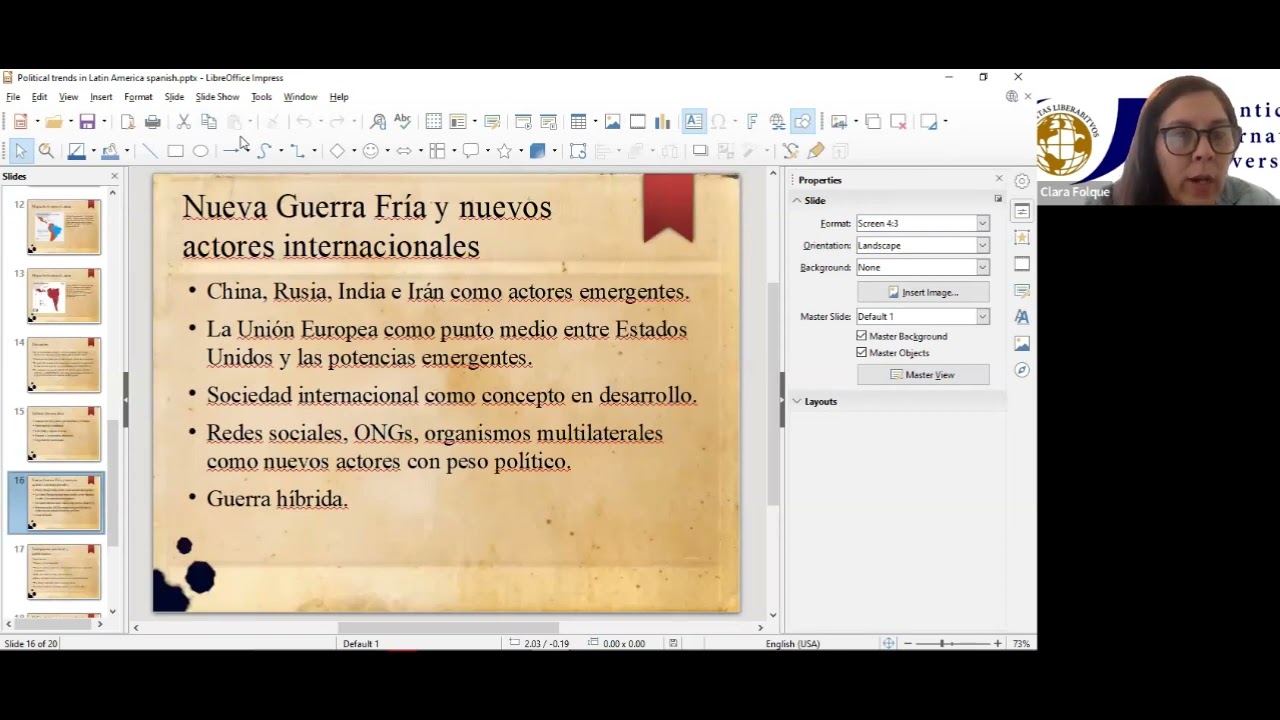This screenshot has height=720, width=1280.
Task: Uncheck Master Objects checkbox
Action: (862, 353)
